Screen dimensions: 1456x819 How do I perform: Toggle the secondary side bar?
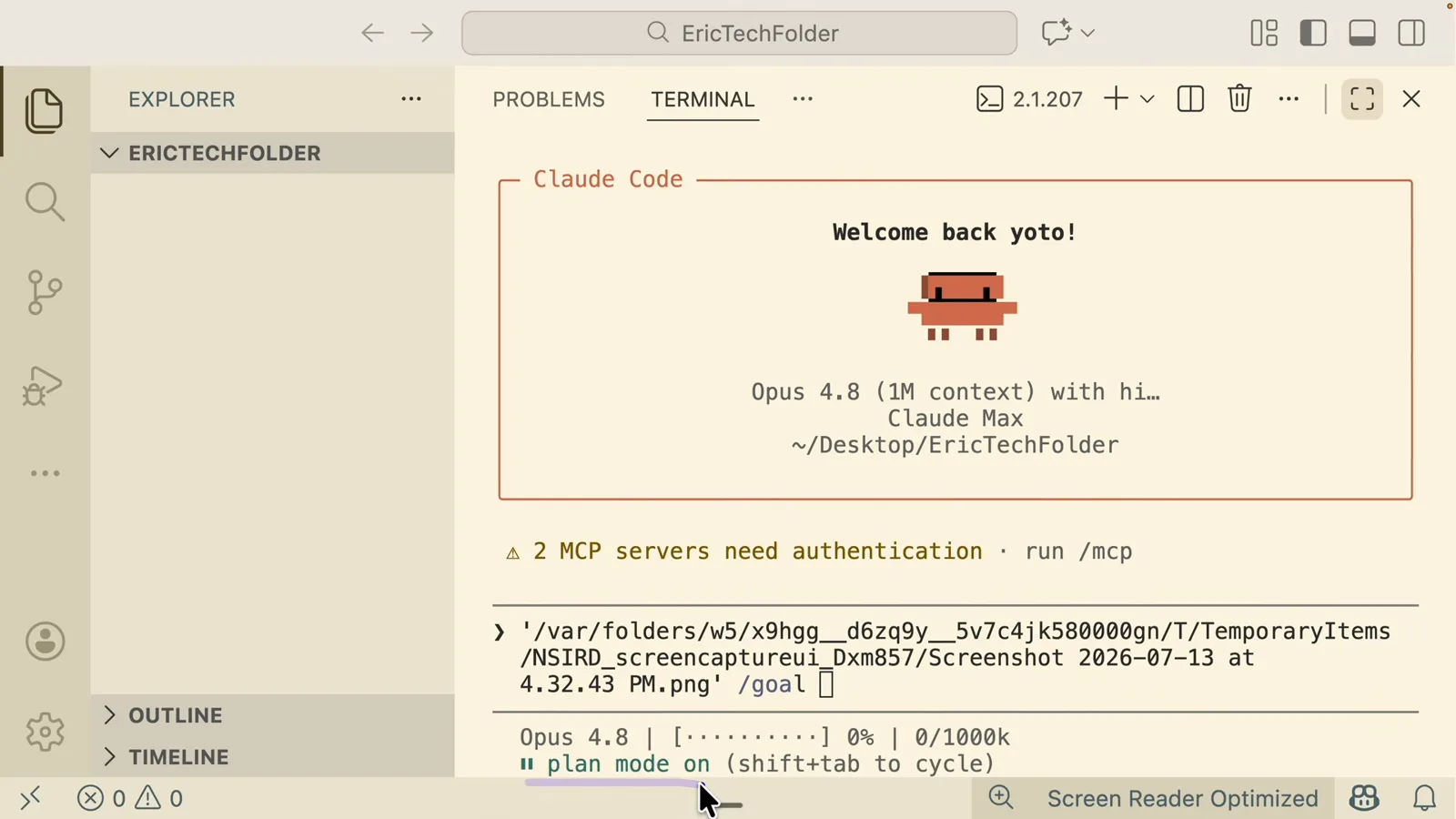coord(1411,33)
